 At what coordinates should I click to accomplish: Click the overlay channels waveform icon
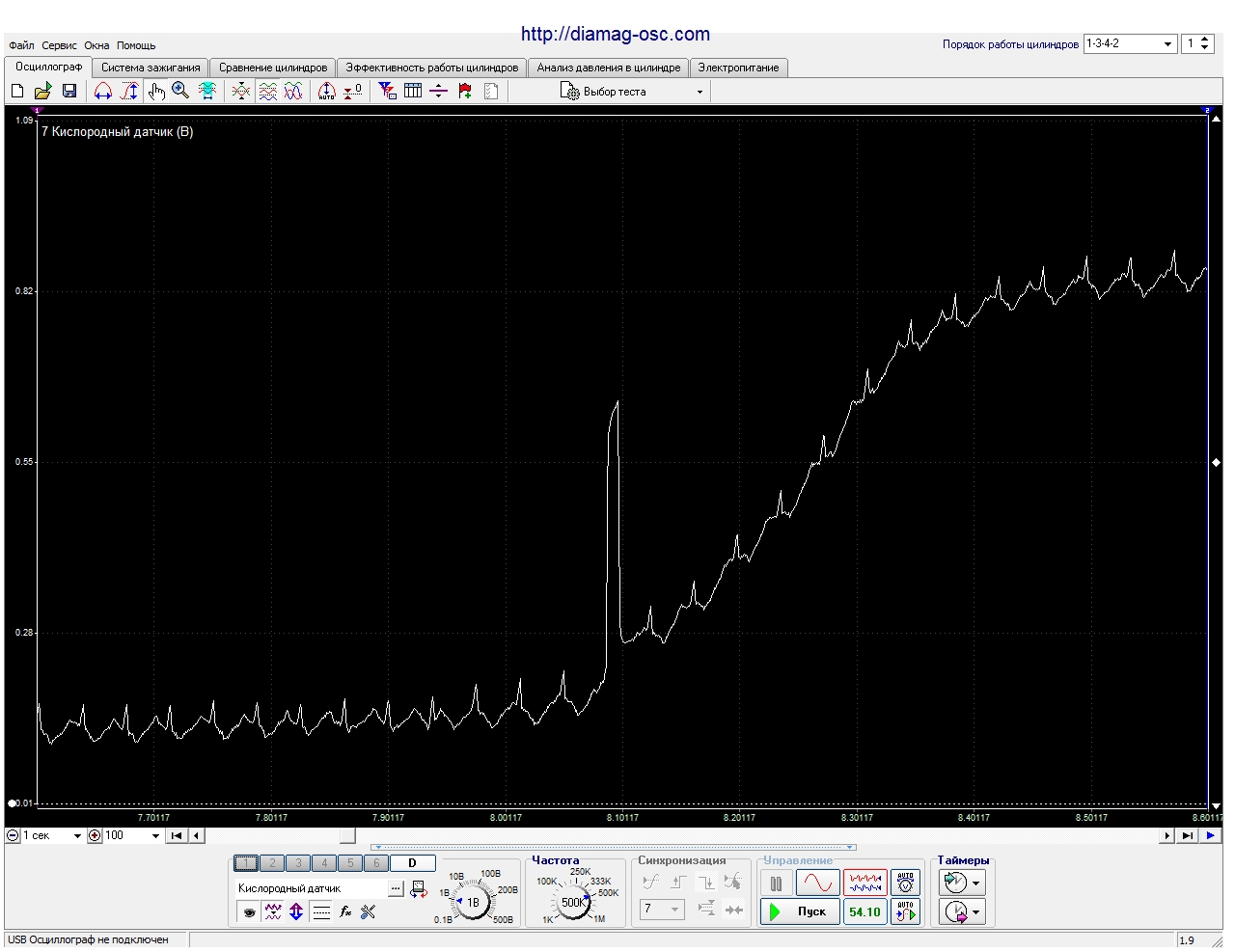coord(241,91)
